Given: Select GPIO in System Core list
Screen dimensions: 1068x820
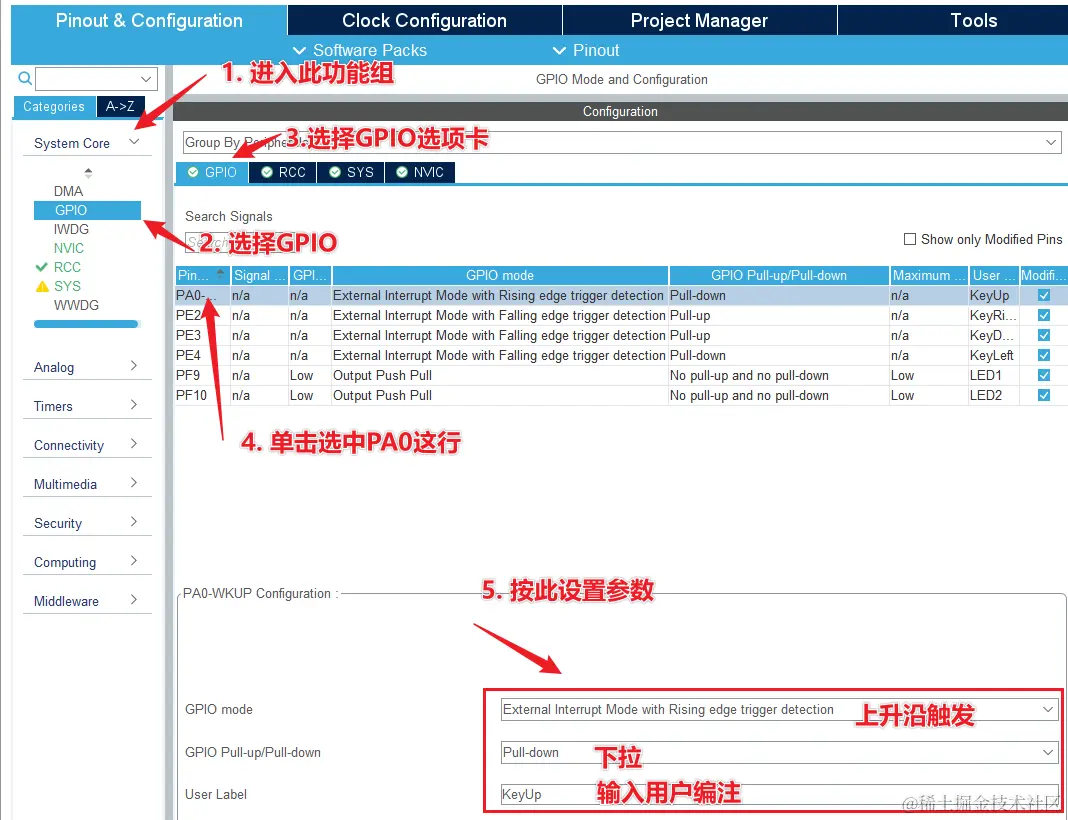Looking at the screenshot, I should pos(87,210).
